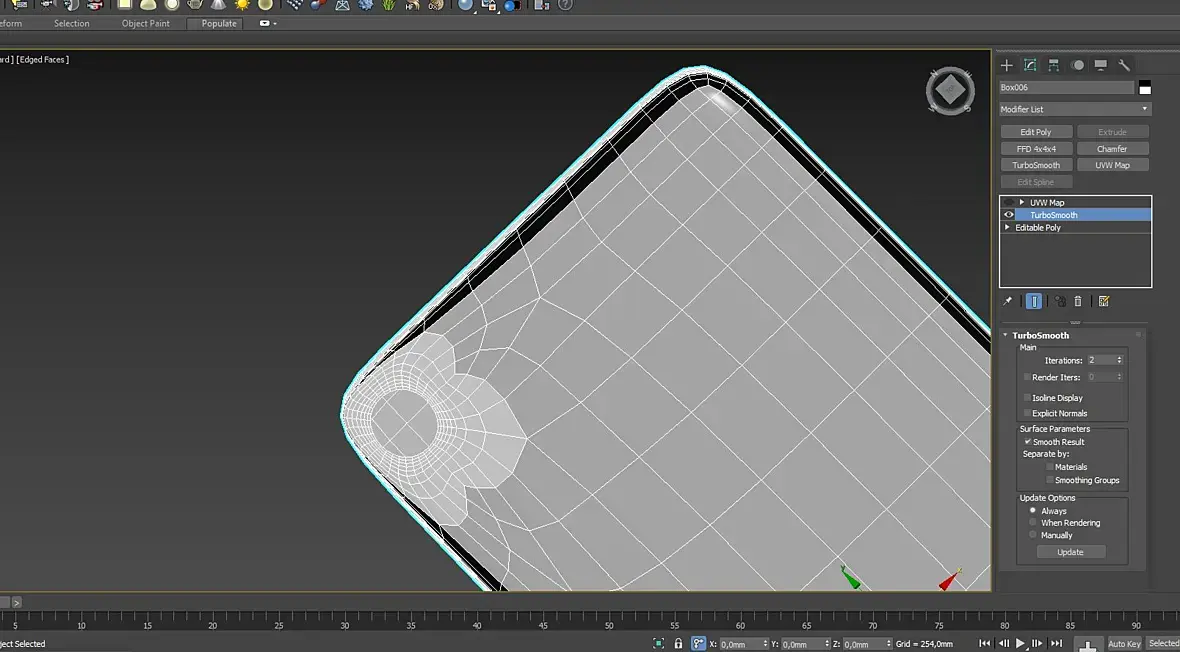
Task: Open the Utilities wrench panel
Action: [x=1124, y=65]
